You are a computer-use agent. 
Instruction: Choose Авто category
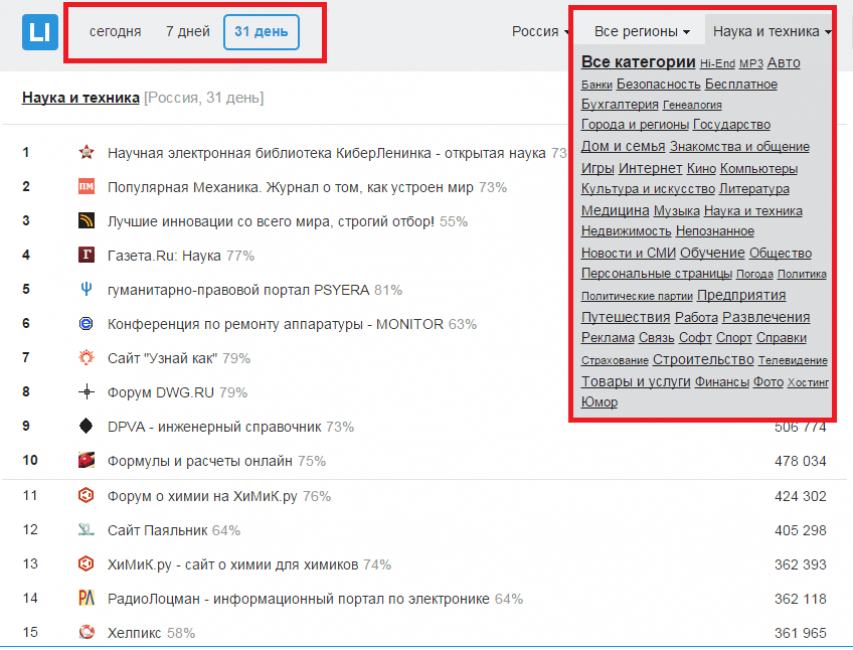783,63
